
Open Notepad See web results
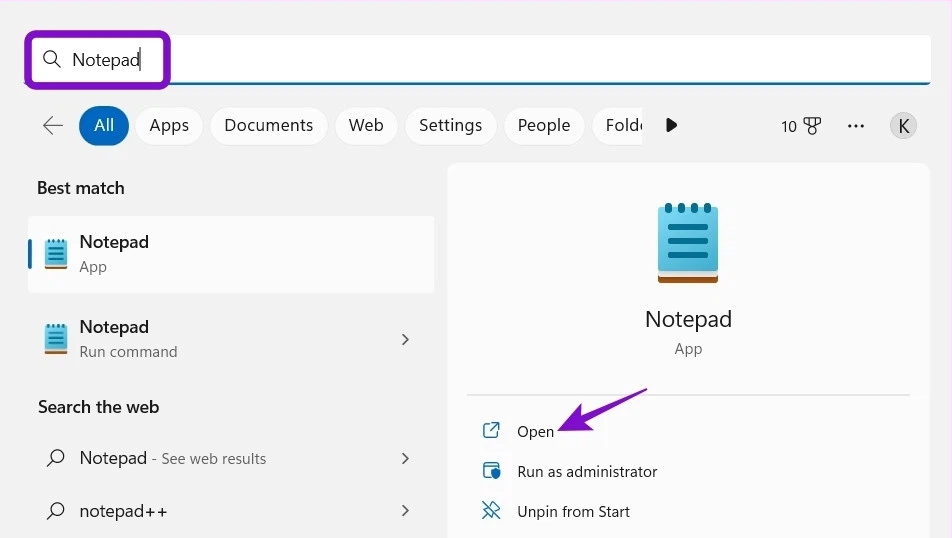tap(231, 458)
